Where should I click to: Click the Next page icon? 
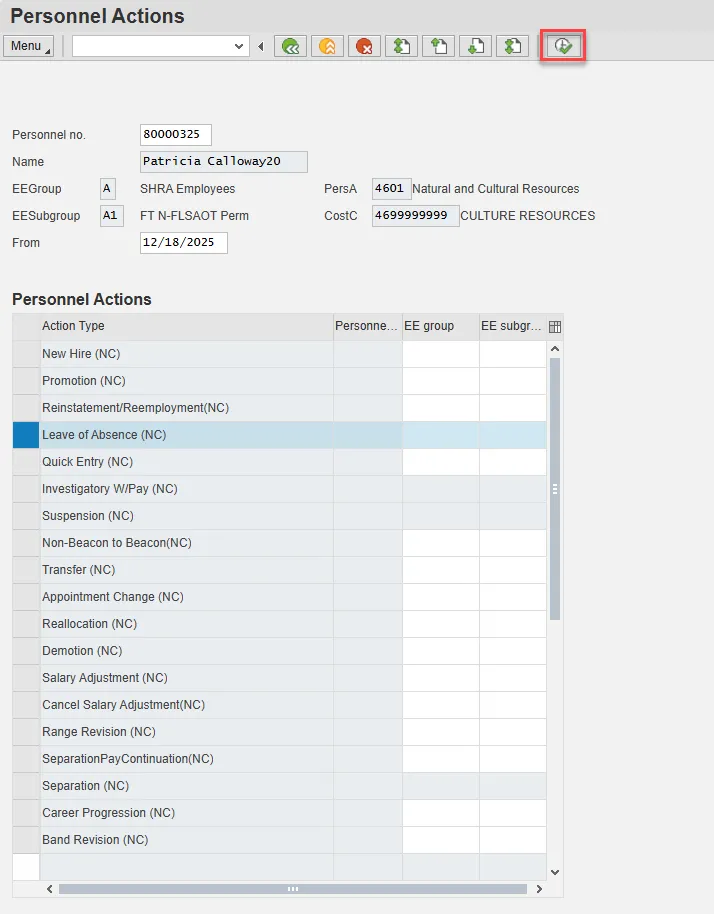pyautogui.click(x=476, y=46)
